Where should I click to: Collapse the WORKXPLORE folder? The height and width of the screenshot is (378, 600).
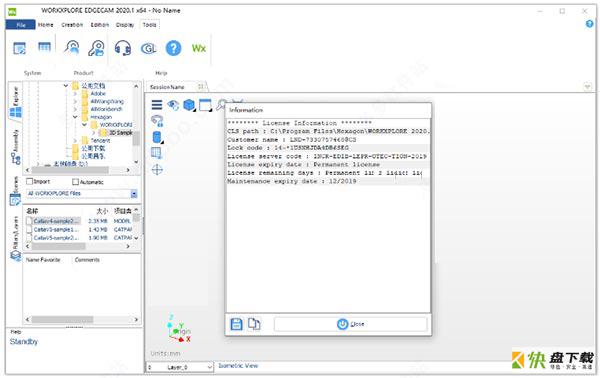point(84,125)
